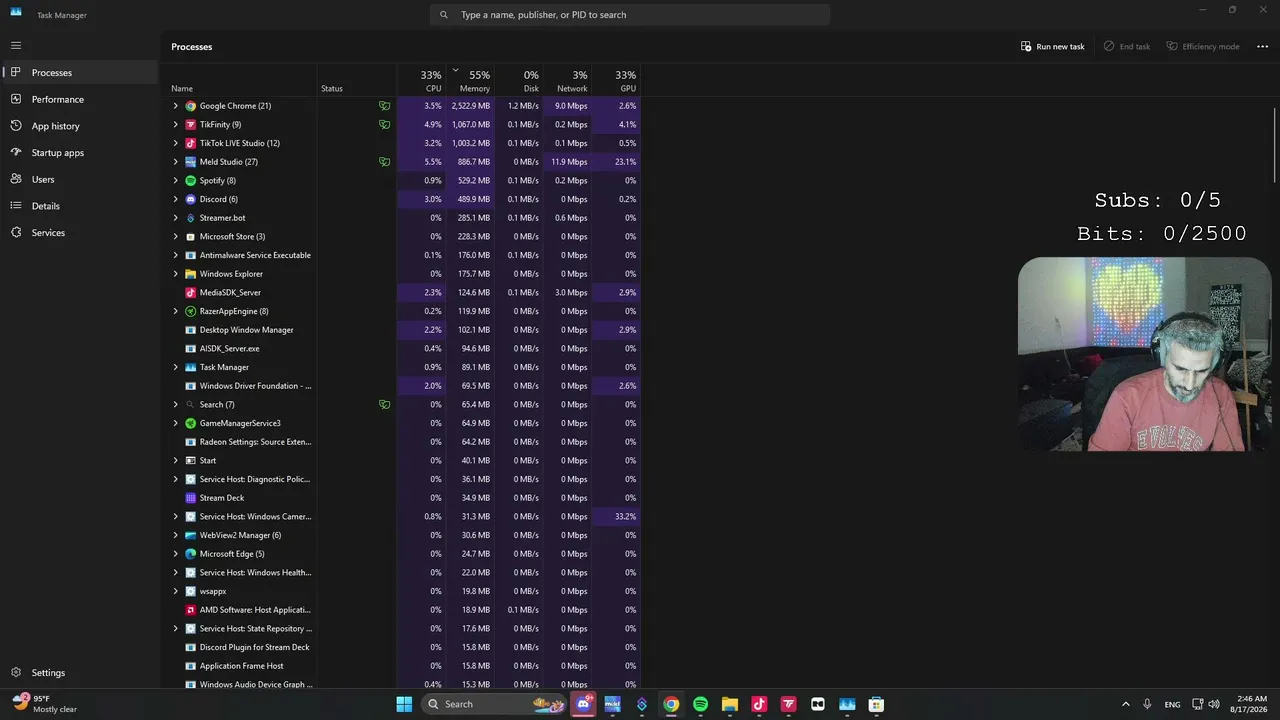Sort processes by the Network column

click(567, 81)
